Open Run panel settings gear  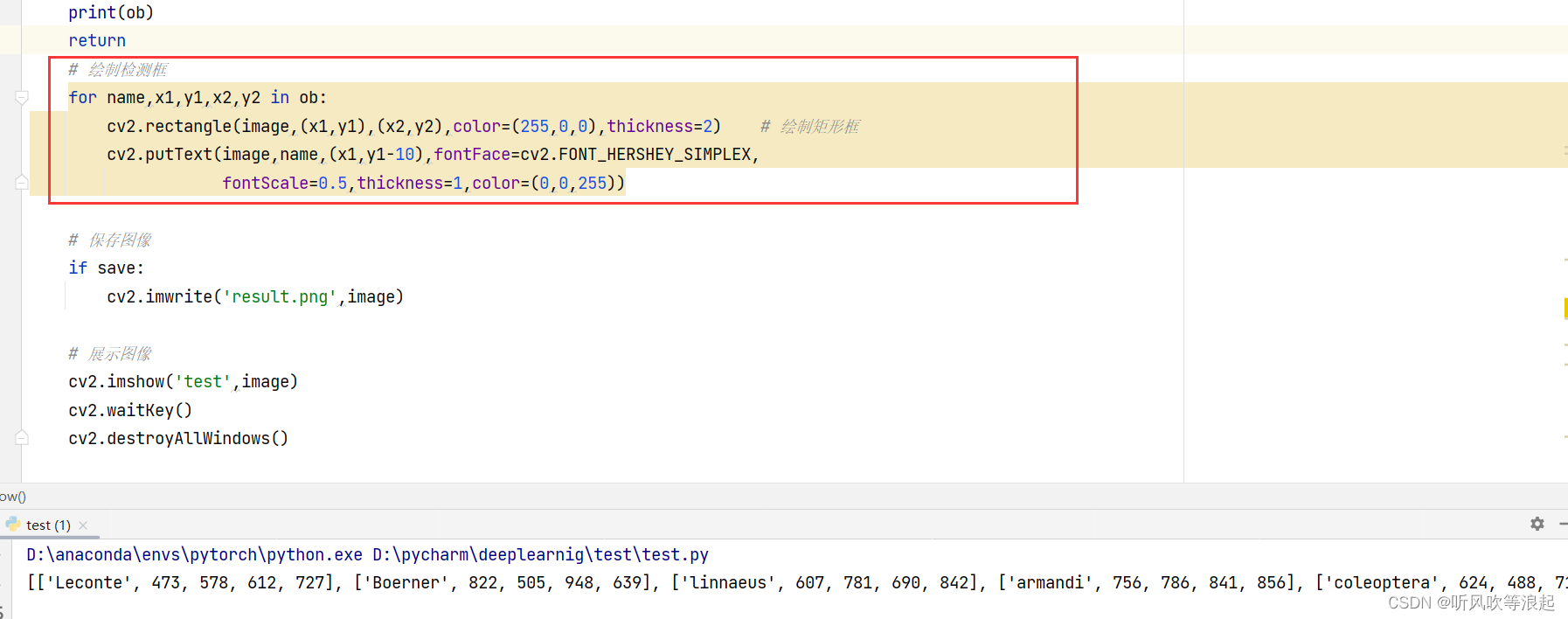(x=1537, y=524)
